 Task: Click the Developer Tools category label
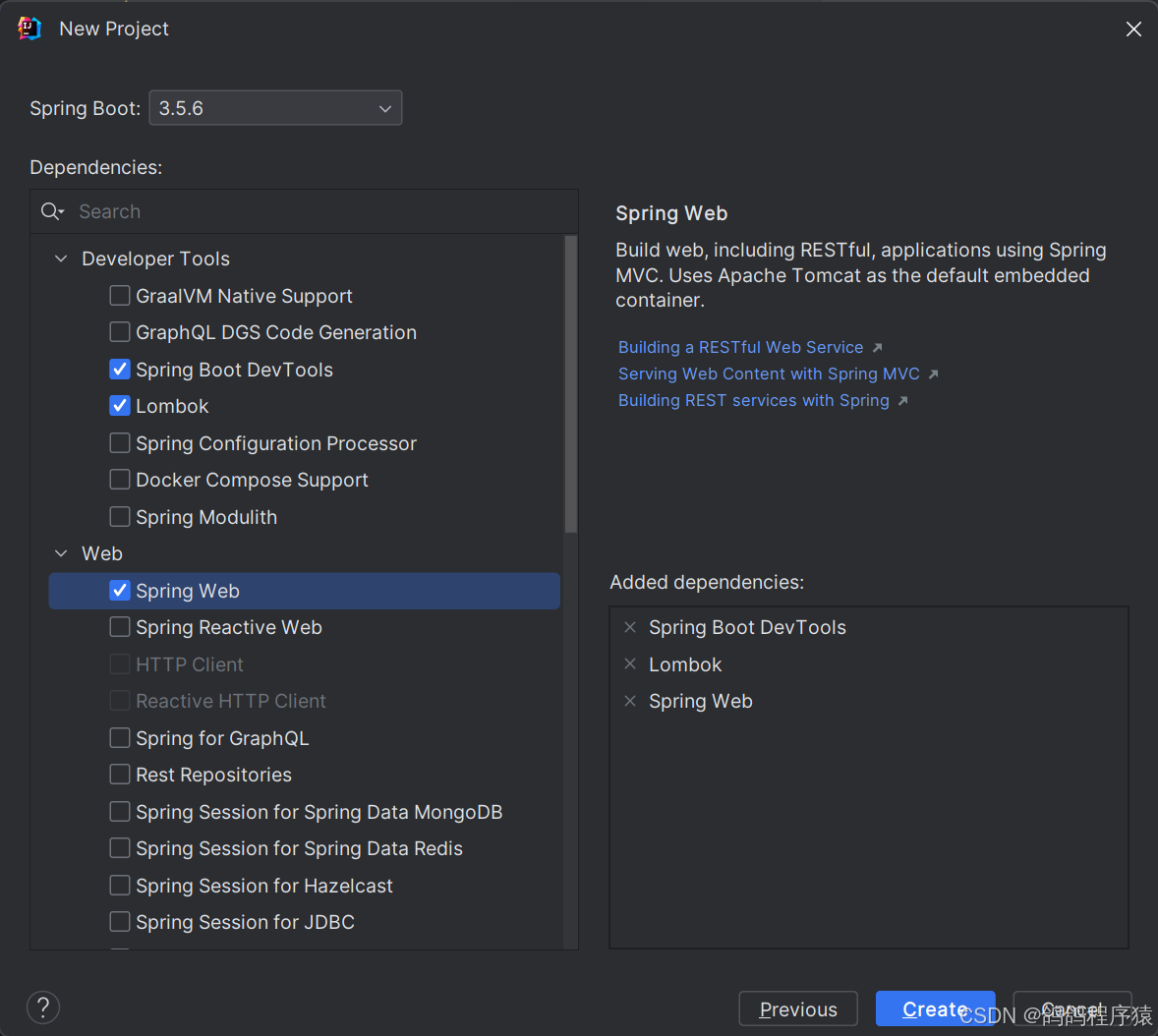pos(156,259)
